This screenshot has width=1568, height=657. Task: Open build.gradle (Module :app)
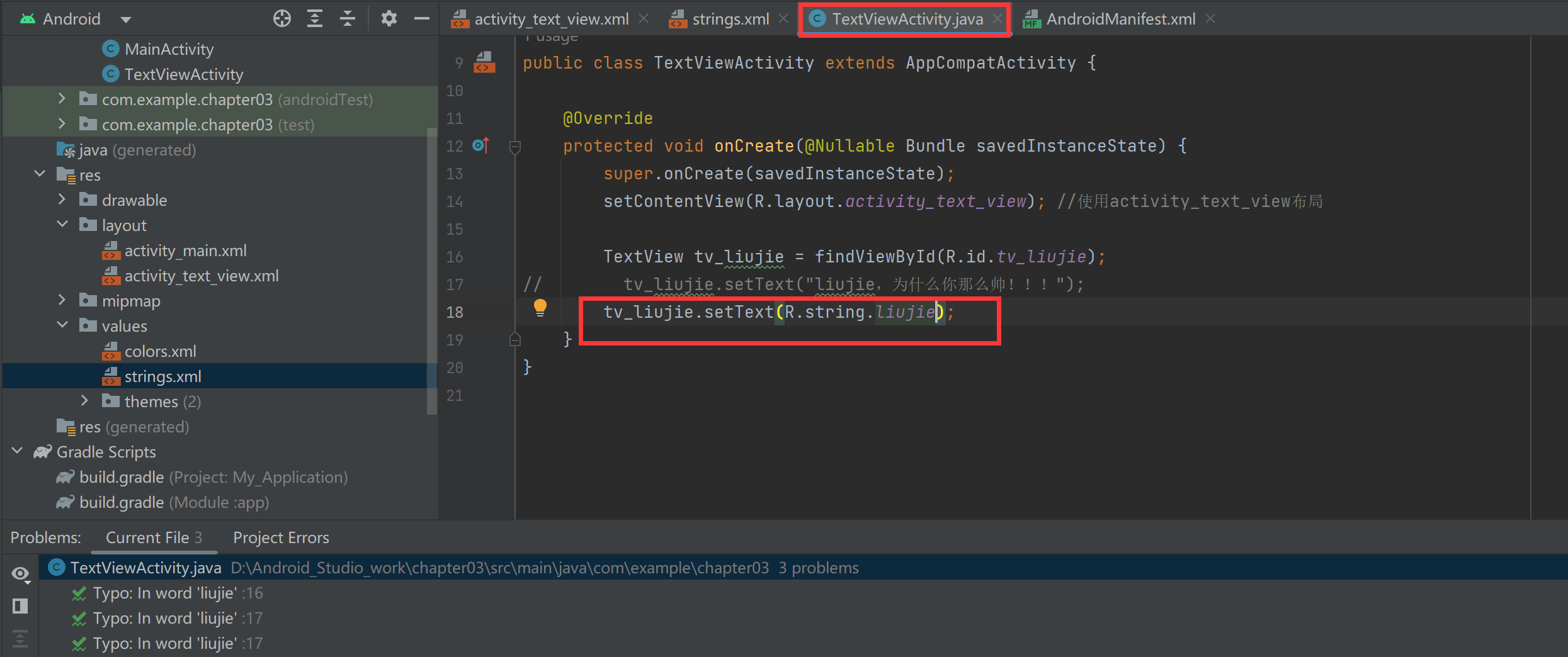174,502
